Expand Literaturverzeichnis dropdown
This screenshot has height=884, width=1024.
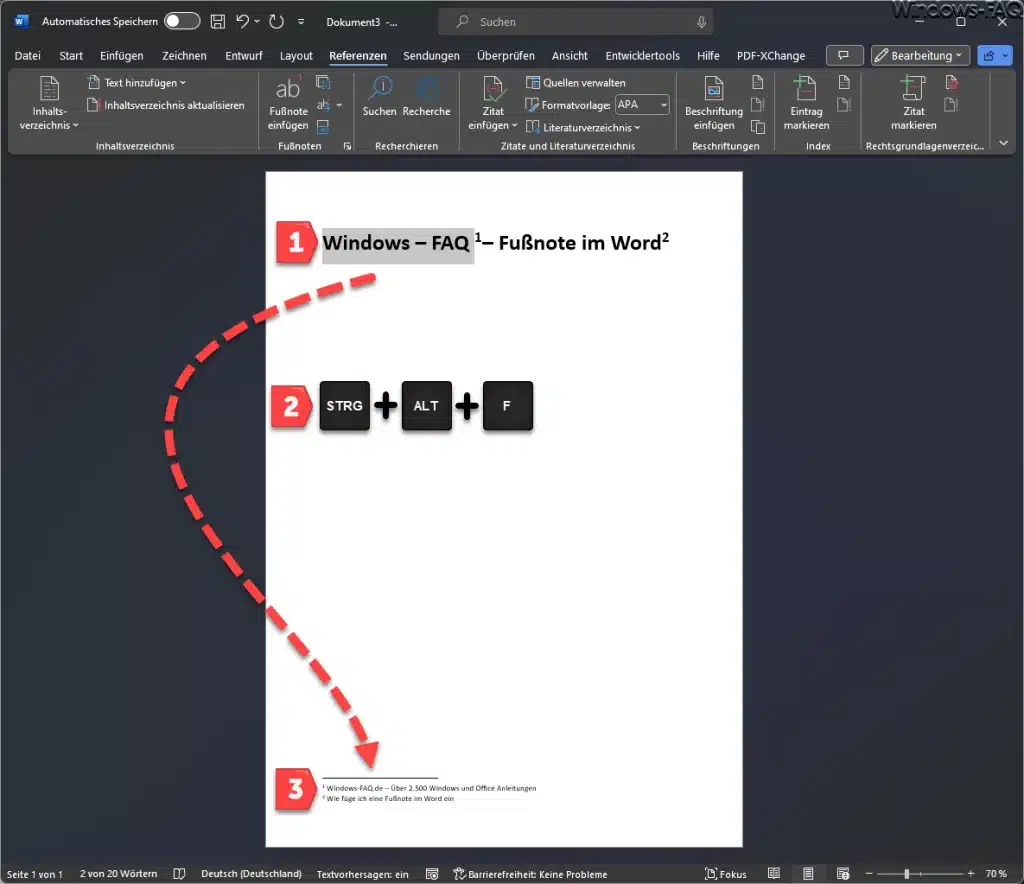[x=583, y=127]
